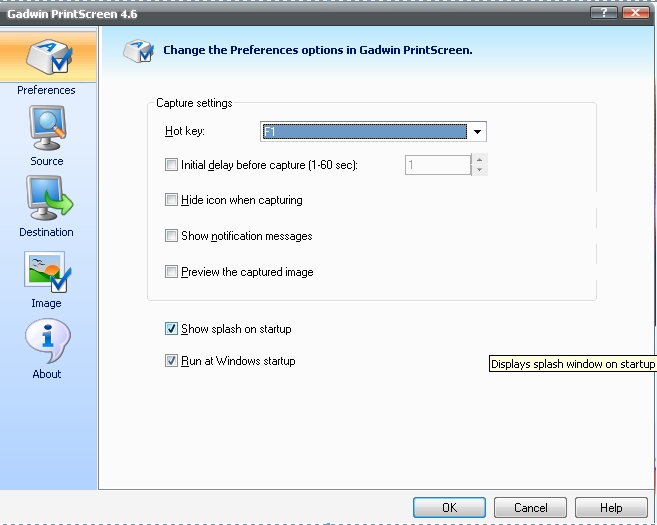This screenshot has width=657, height=525.
Task: Close the Gadwin PrintScreen dialog
Action: click(x=636, y=13)
